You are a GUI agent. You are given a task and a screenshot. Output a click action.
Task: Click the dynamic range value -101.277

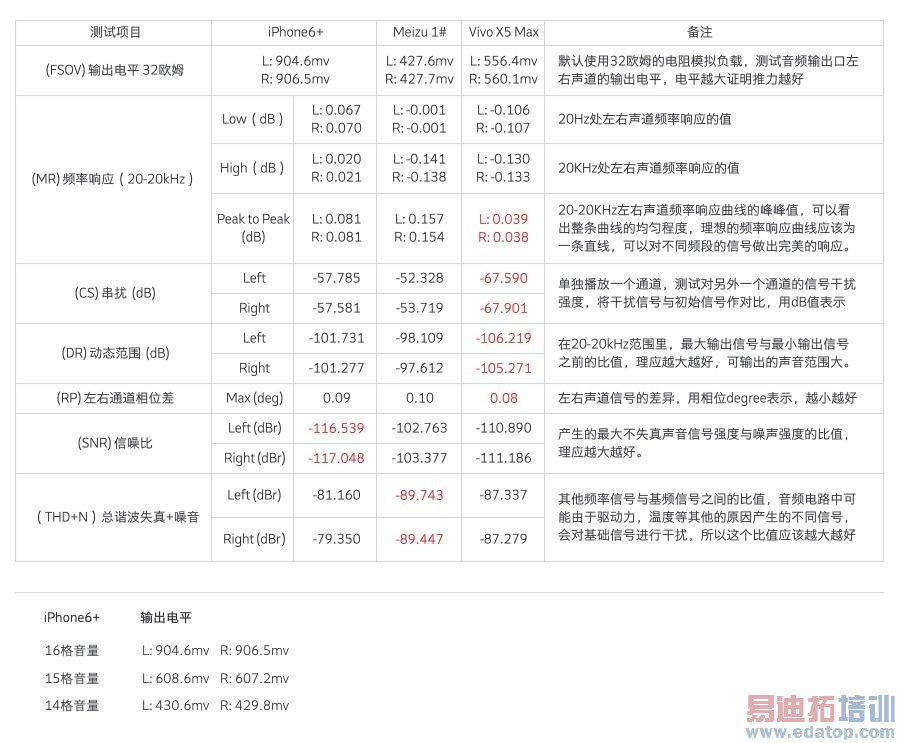click(336, 368)
